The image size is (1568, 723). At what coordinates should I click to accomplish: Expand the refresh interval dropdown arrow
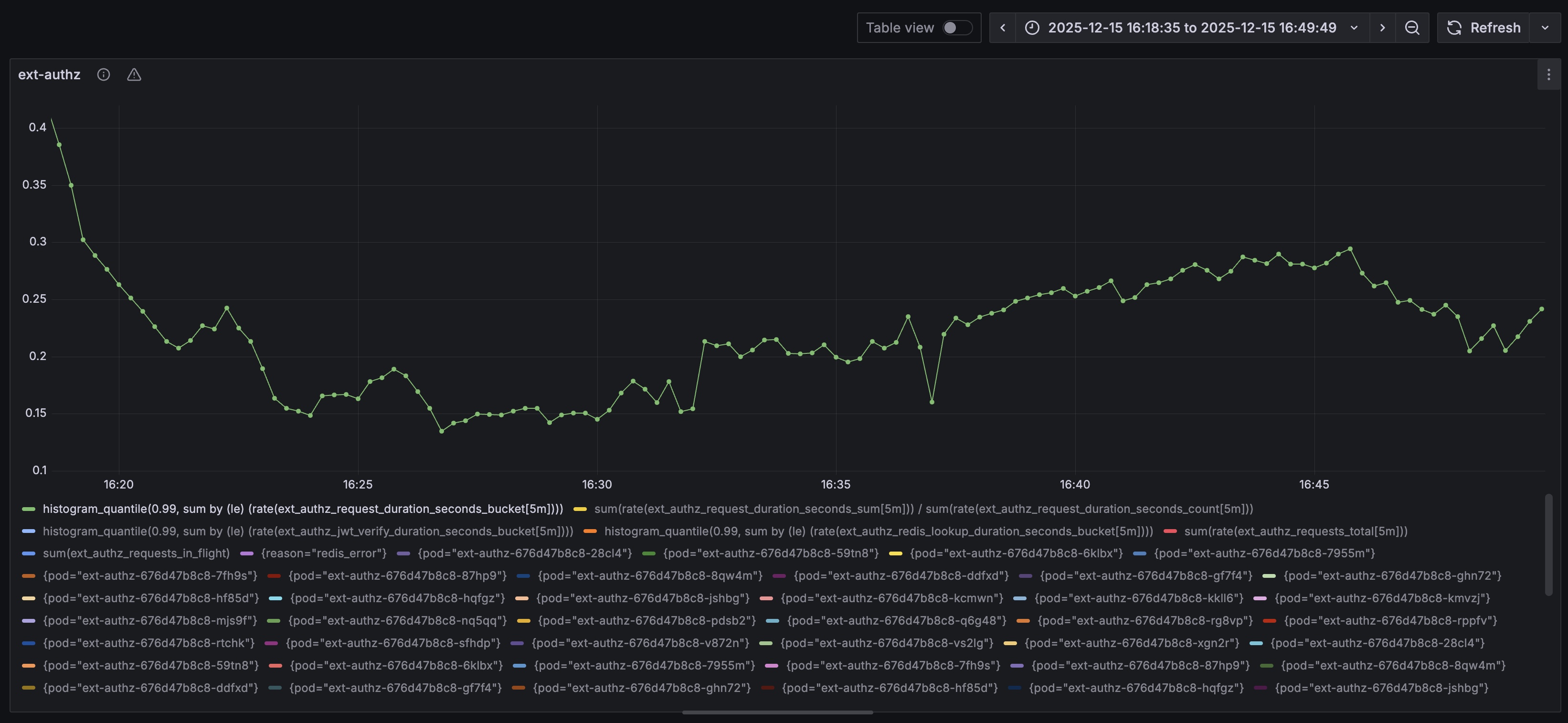click(x=1545, y=27)
